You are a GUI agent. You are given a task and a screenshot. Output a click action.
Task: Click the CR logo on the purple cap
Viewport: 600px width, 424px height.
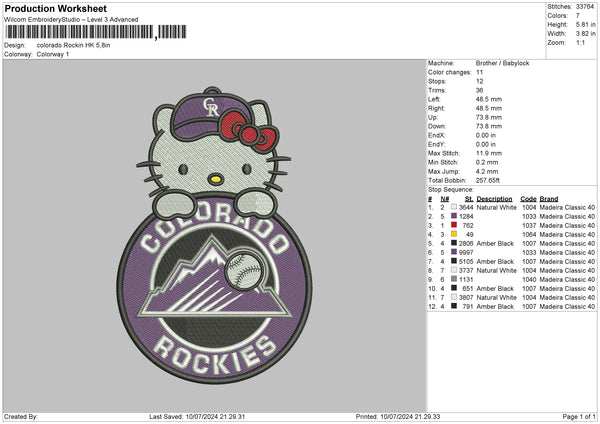pyautogui.click(x=211, y=107)
